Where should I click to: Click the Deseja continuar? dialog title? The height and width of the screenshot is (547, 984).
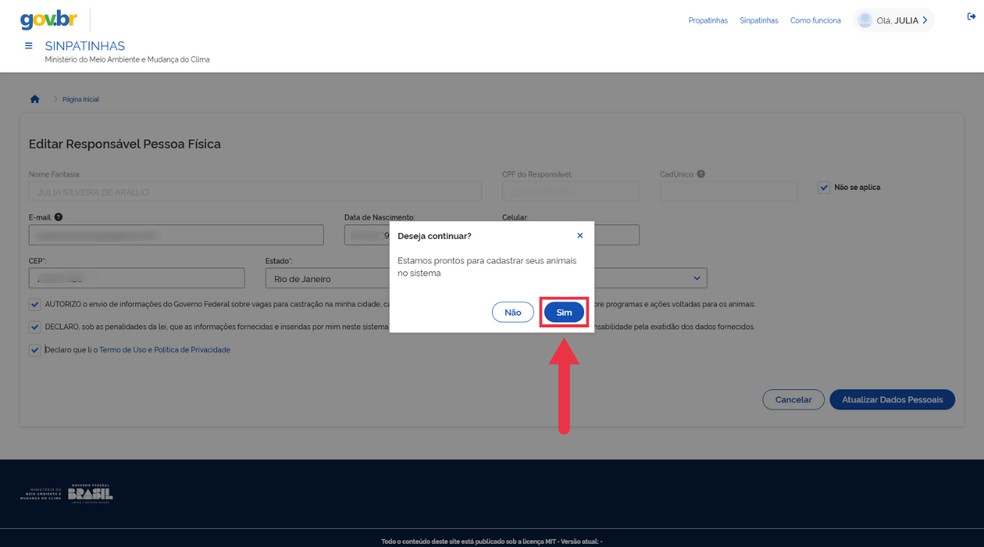coord(434,236)
